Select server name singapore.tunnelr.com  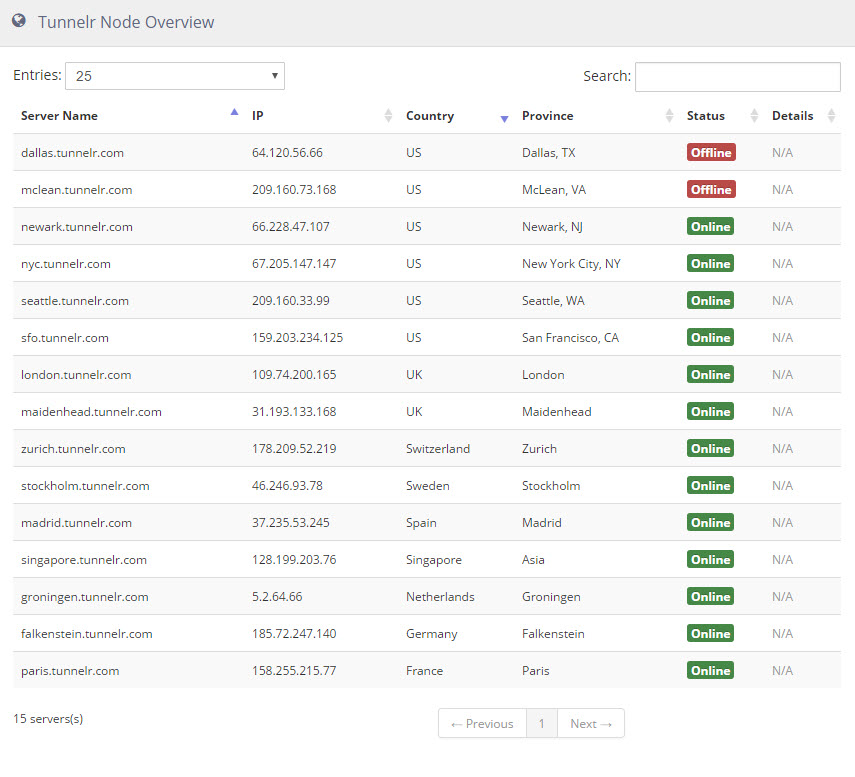click(84, 560)
